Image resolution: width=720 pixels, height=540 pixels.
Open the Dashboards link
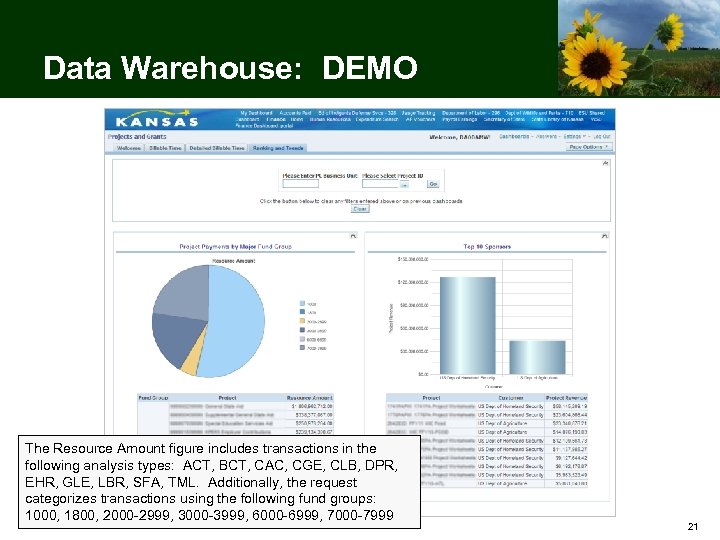[x=514, y=136]
